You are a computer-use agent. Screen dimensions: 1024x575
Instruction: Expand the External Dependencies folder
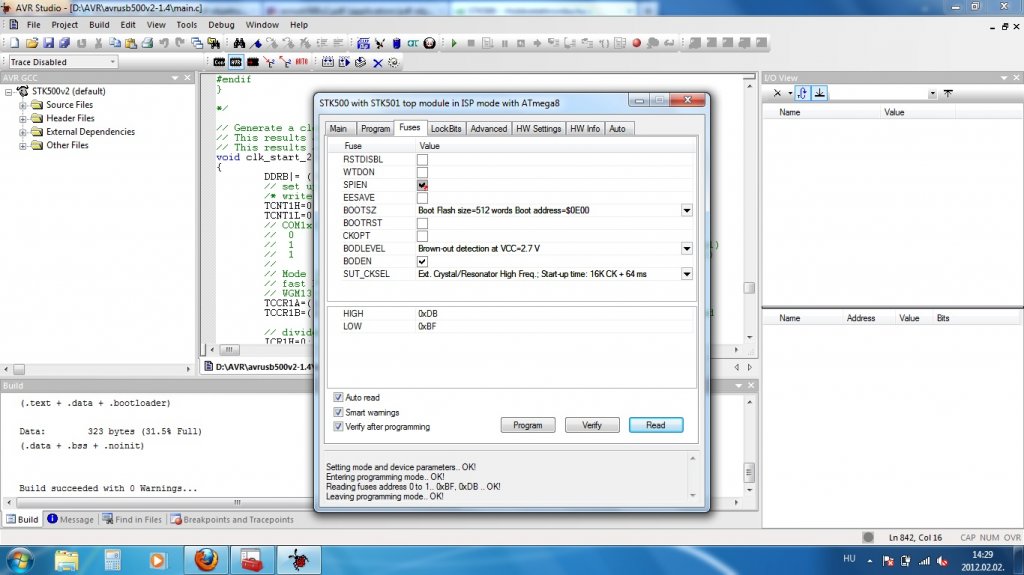click(23, 133)
